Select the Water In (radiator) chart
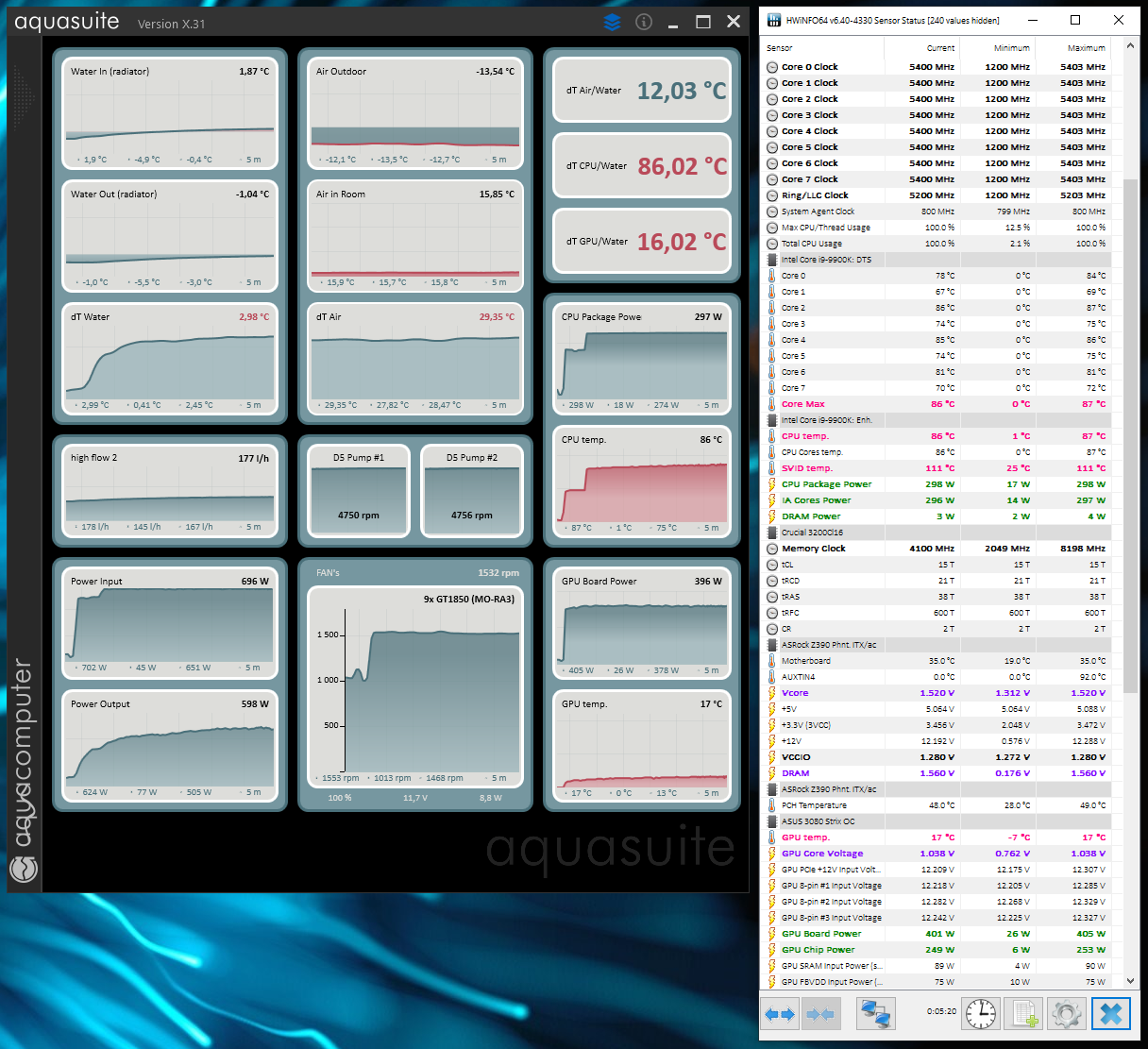 [x=170, y=114]
